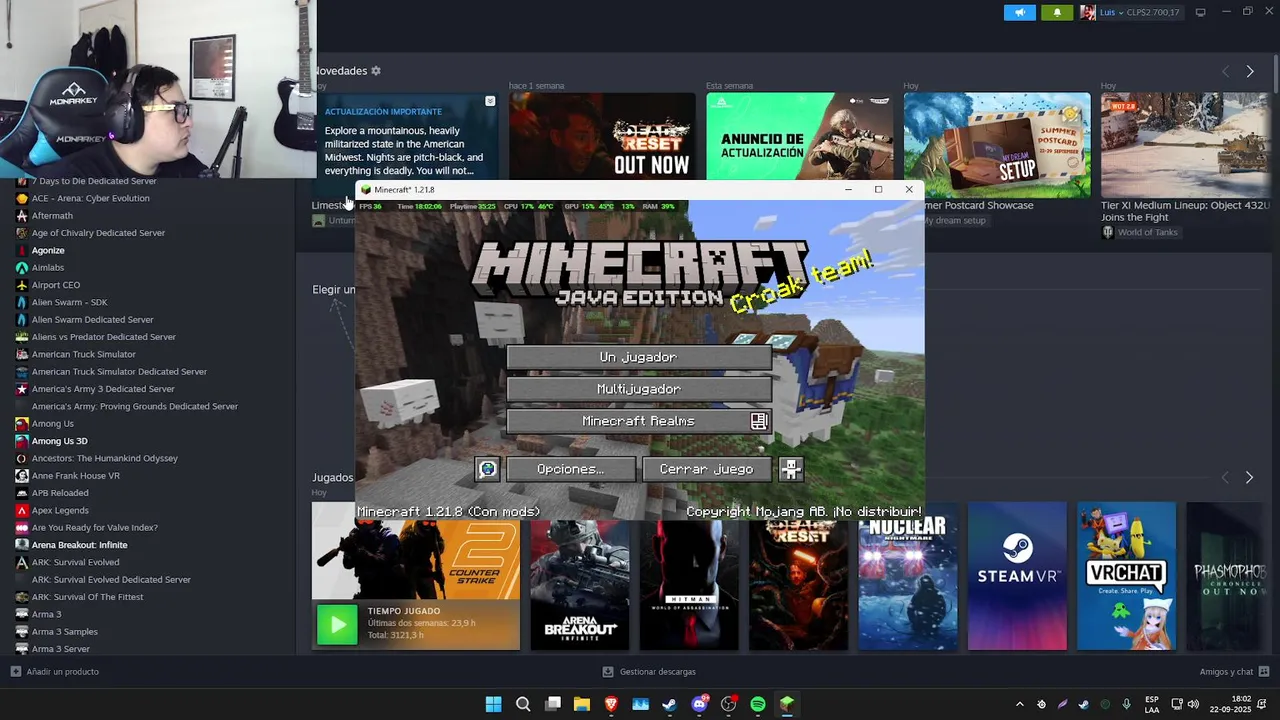Show hidden system tray icons chevron
The width and height of the screenshot is (1280, 720).
1020,704
